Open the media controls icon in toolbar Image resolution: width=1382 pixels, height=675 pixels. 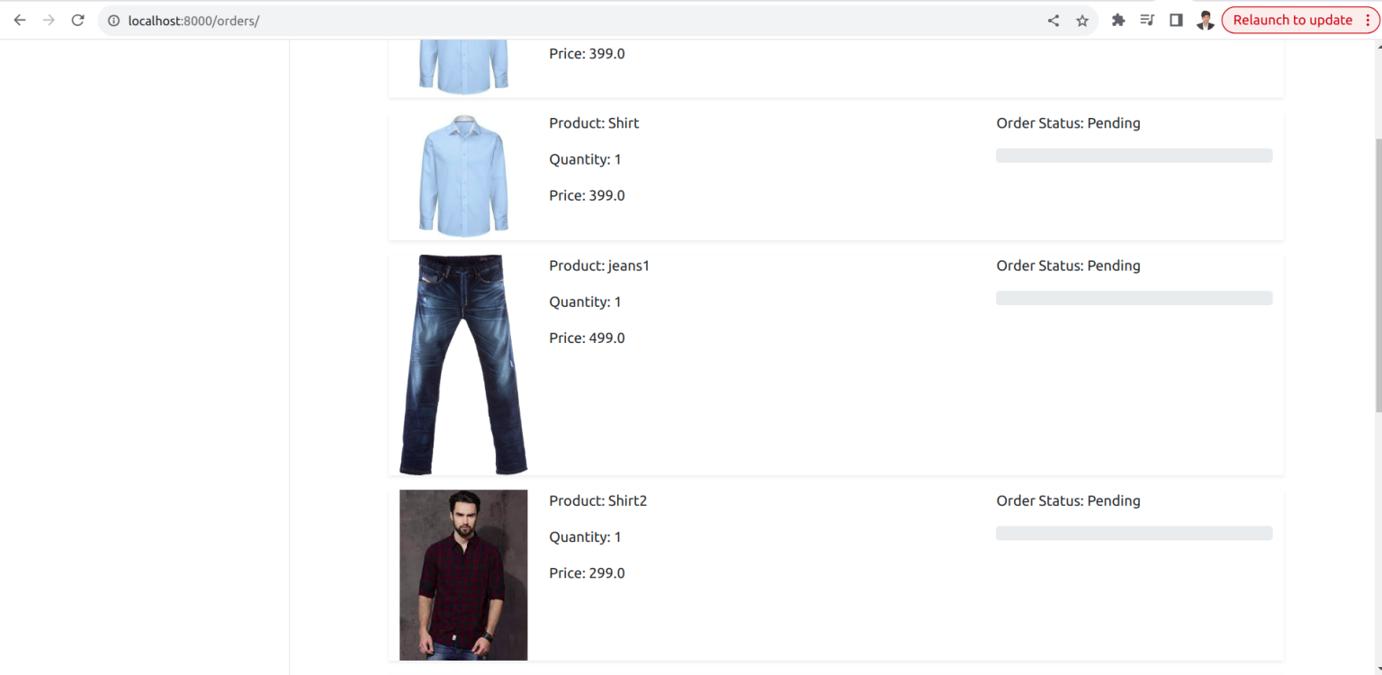point(1147,19)
